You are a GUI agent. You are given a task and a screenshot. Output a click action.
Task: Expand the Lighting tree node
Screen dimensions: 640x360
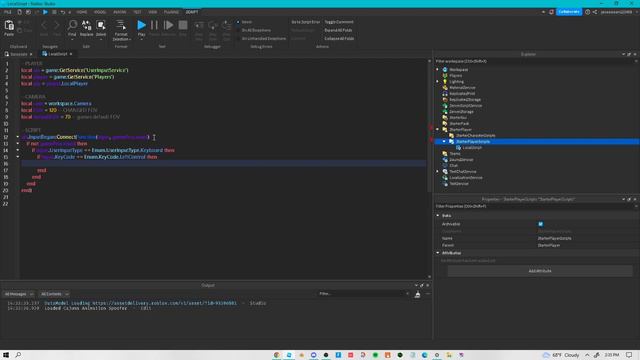click(438, 82)
